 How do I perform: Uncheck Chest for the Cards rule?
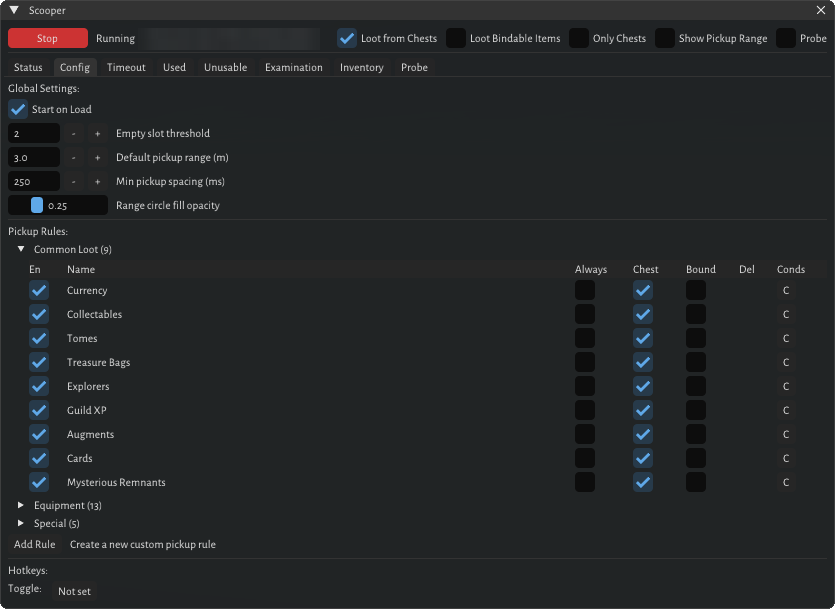(x=643, y=458)
